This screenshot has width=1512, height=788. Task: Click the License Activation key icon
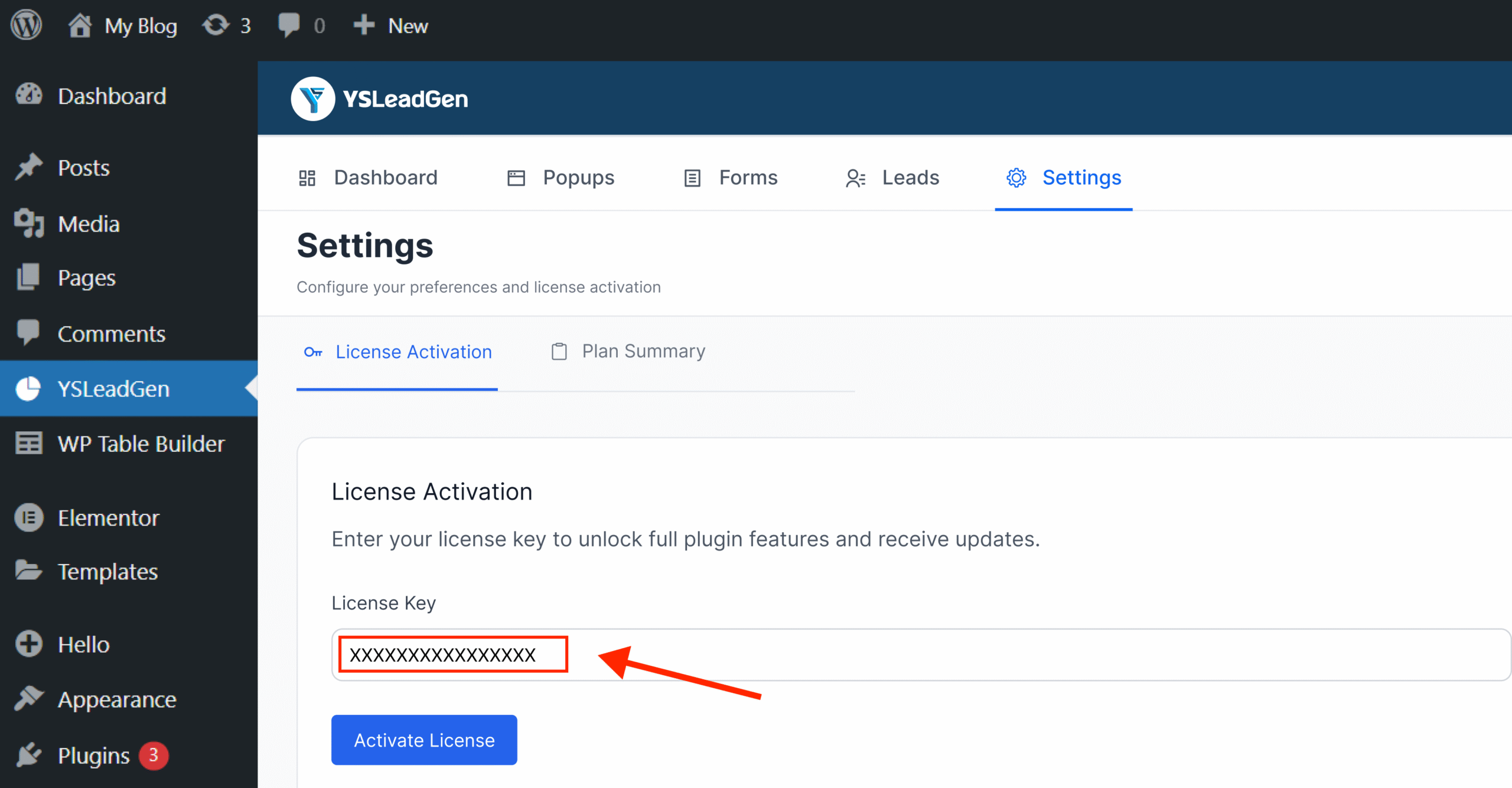313,352
